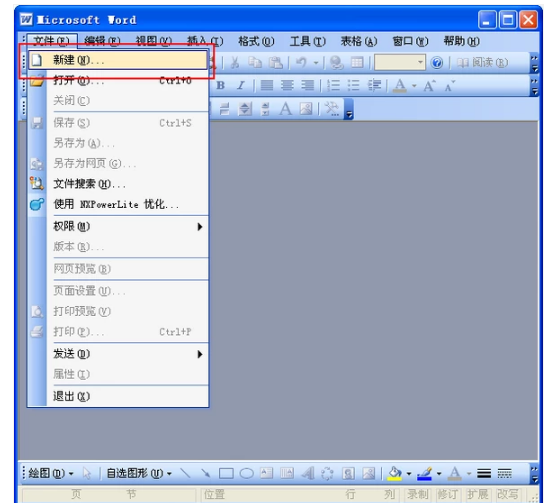The height and width of the screenshot is (503, 547).
Task: Apply Font Color A in Drawing toolbar
Action: pyautogui.click(x=455, y=473)
